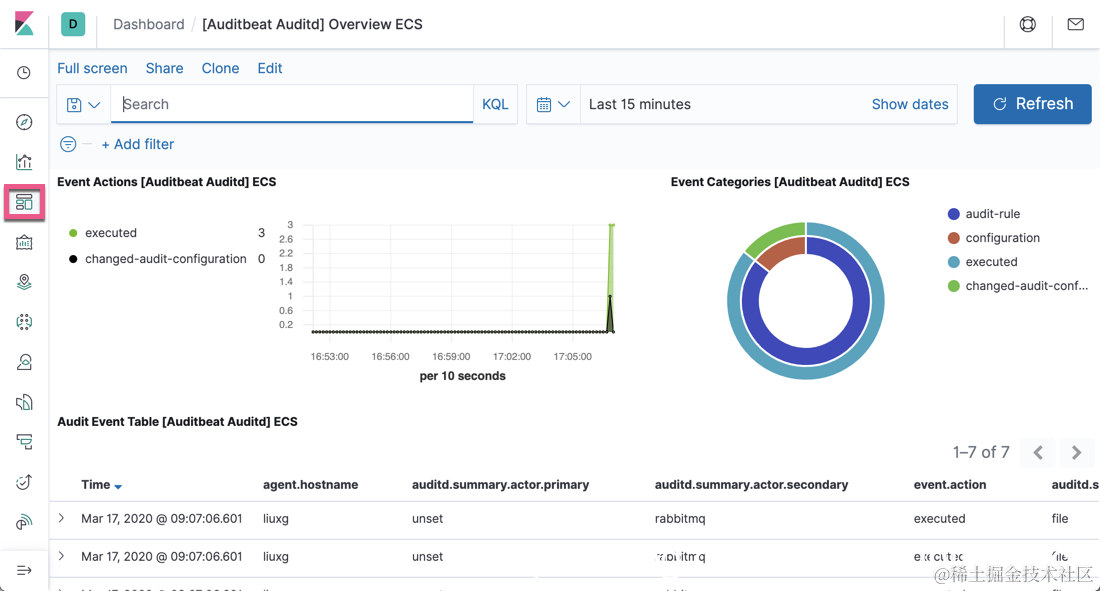The image size is (1100, 591).
Task: Open the date quick menu calendar
Action: point(553,105)
